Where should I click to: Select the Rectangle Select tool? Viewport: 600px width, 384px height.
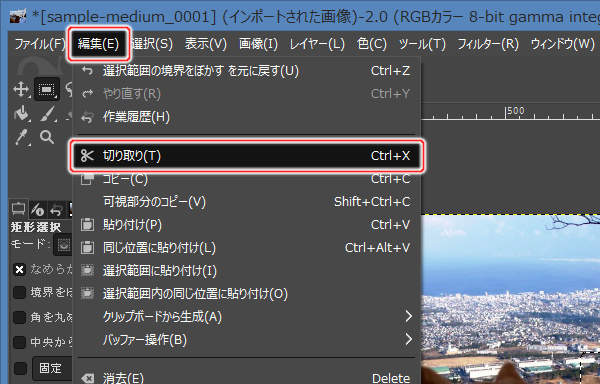[46, 89]
